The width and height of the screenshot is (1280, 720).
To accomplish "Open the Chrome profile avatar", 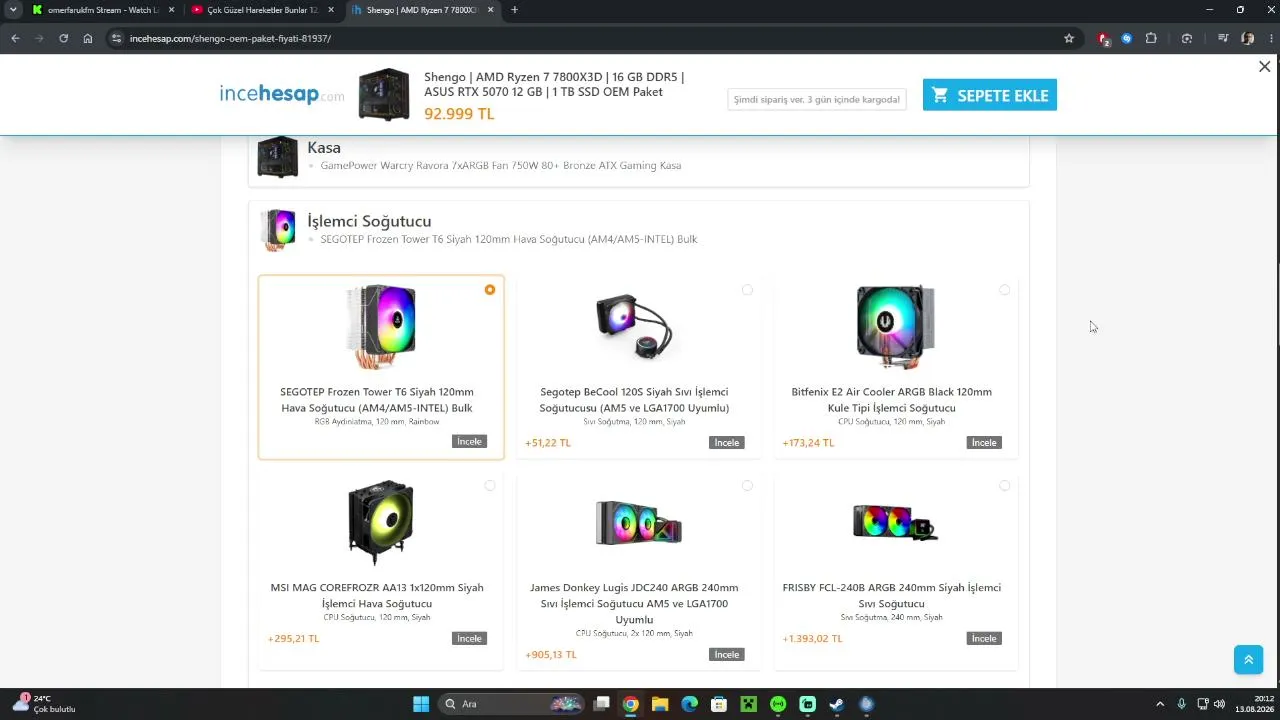I will pyautogui.click(x=1247, y=38).
